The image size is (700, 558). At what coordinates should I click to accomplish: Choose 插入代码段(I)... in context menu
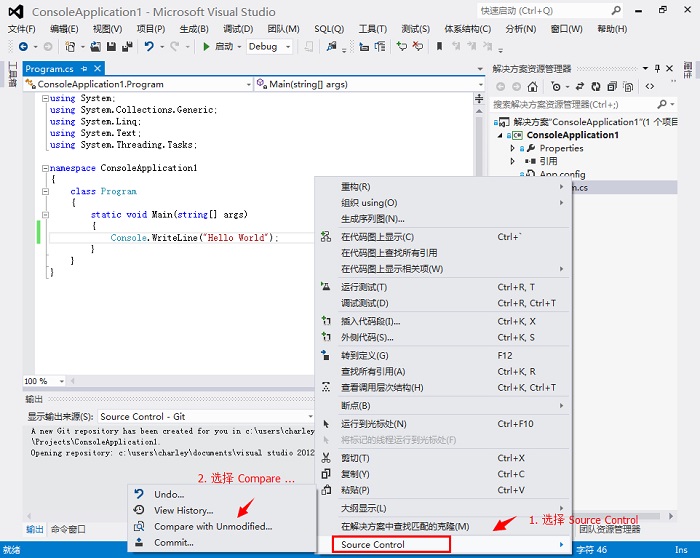444,321
